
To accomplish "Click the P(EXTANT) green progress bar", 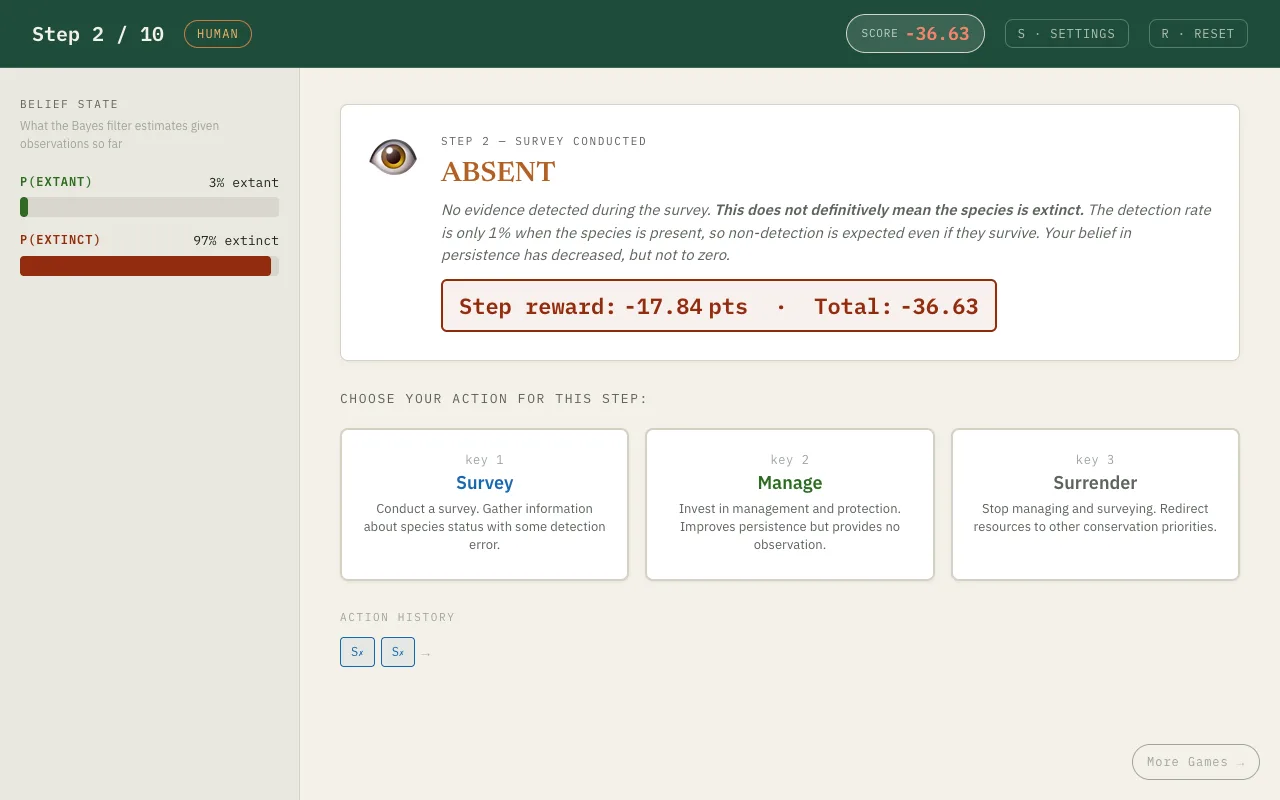I will 149,207.
